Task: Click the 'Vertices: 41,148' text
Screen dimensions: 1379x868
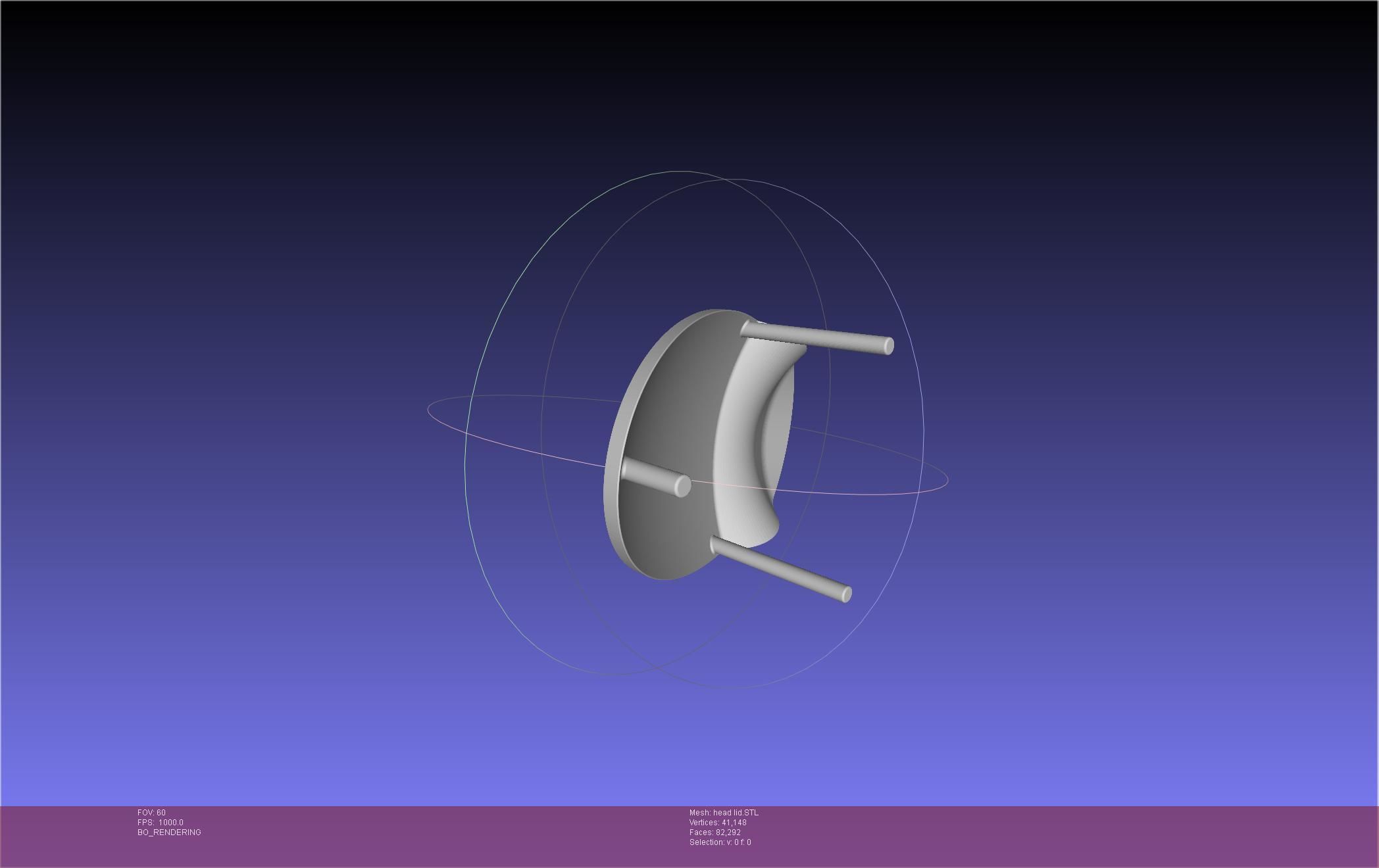Action: (x=718, y=823)
